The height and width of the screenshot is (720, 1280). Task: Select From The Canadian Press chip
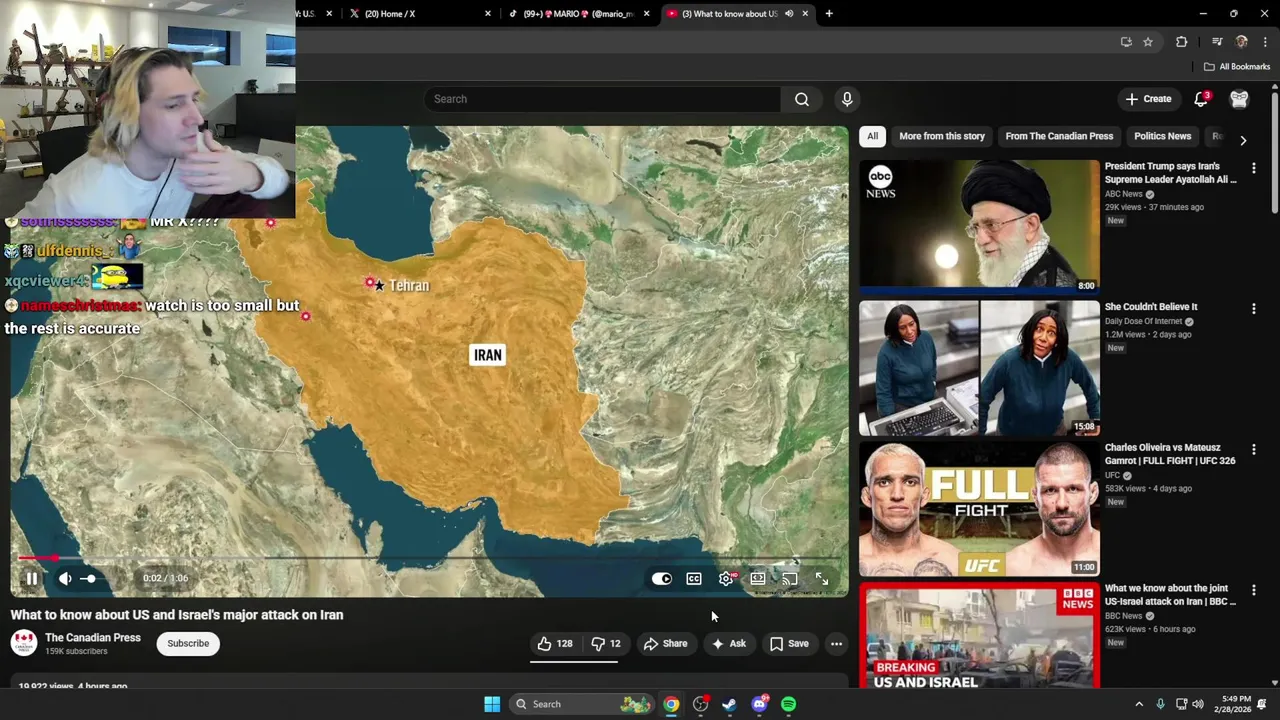pos(1059,136)
